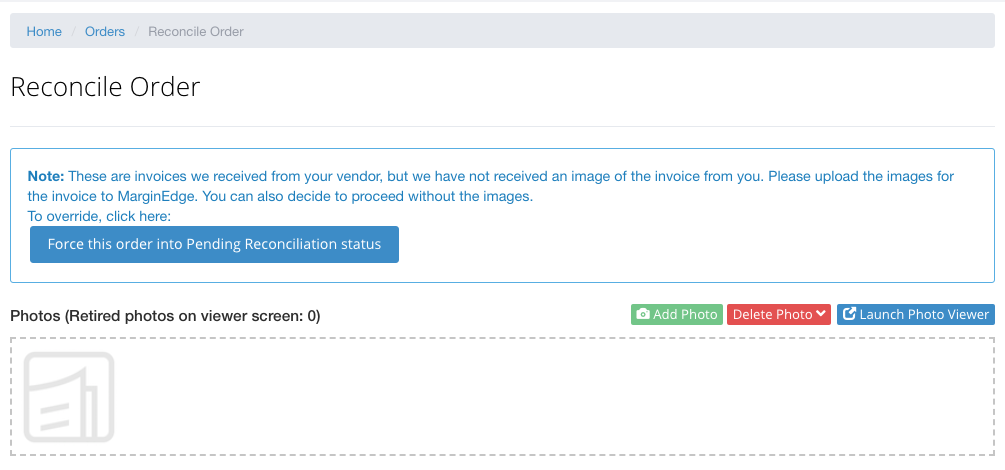The width and height of the screenshot is (1005, 470).
Task: Navigate to the Orders breadcrumb link
Action: 105,31
